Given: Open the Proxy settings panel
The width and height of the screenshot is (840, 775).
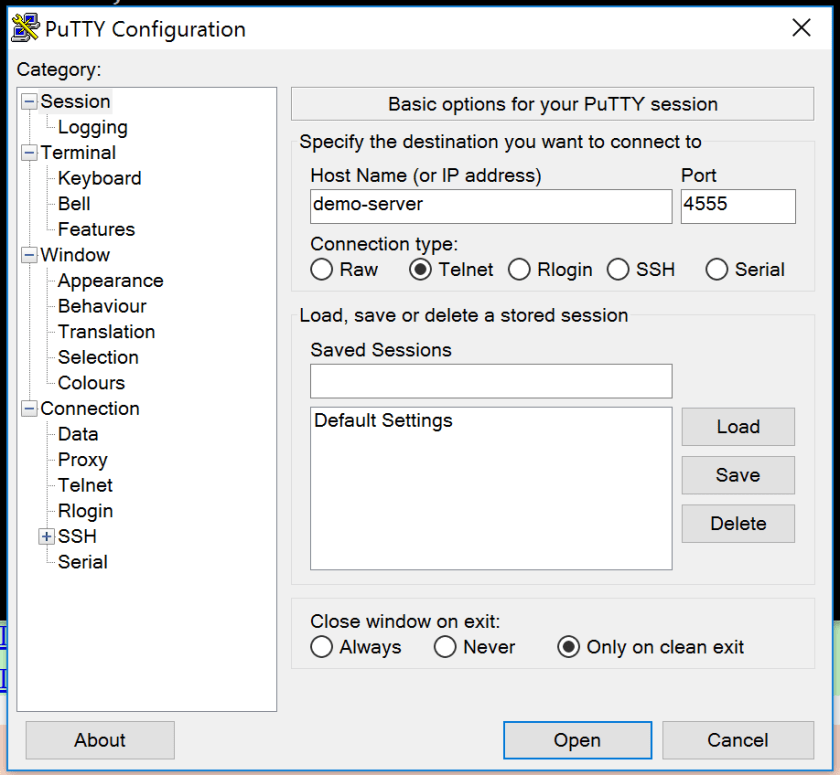Looking at the screenshot, I should pos(82,460).
